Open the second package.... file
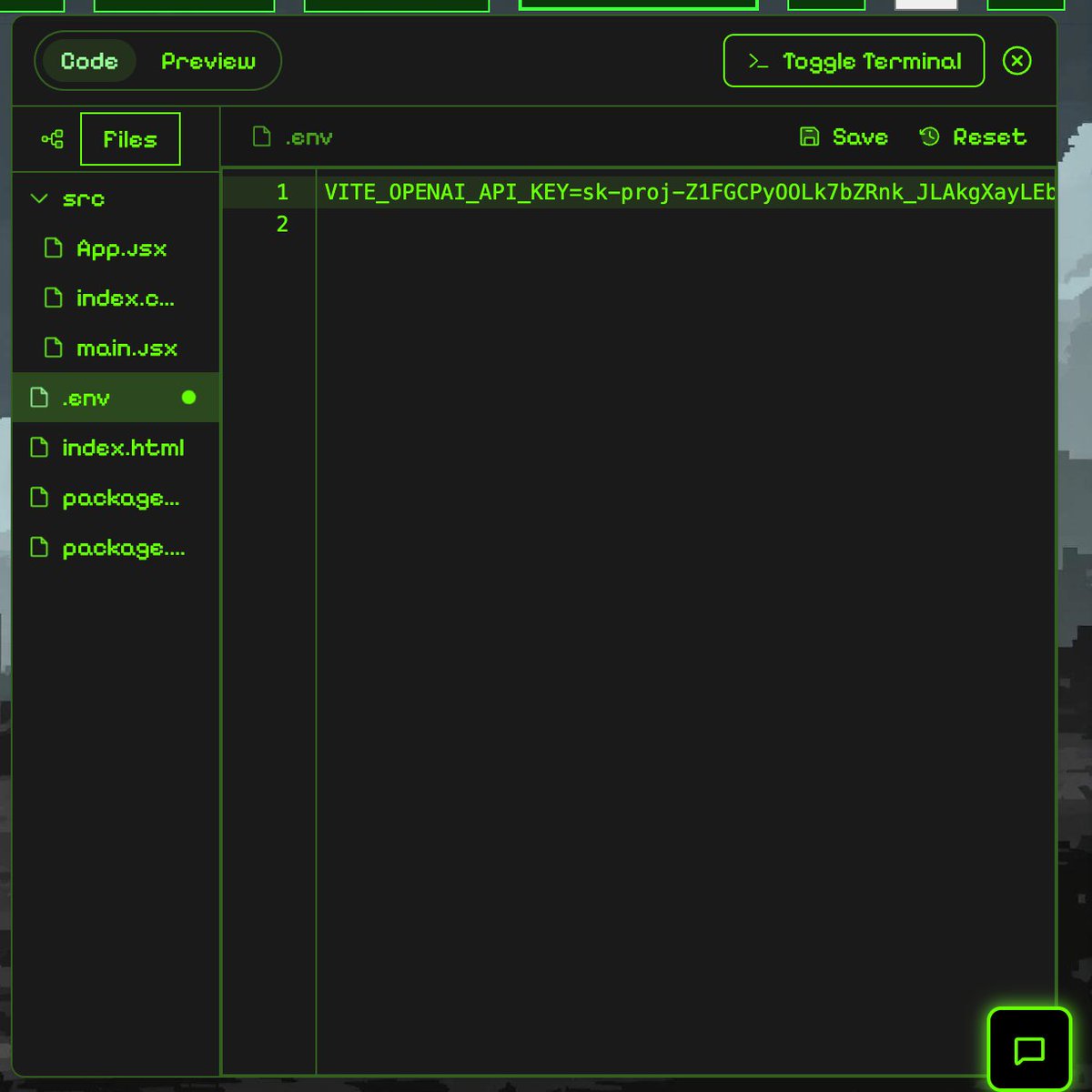Screen dimensions: 1092x1092 pyautogui.click(x=116, y=548)
